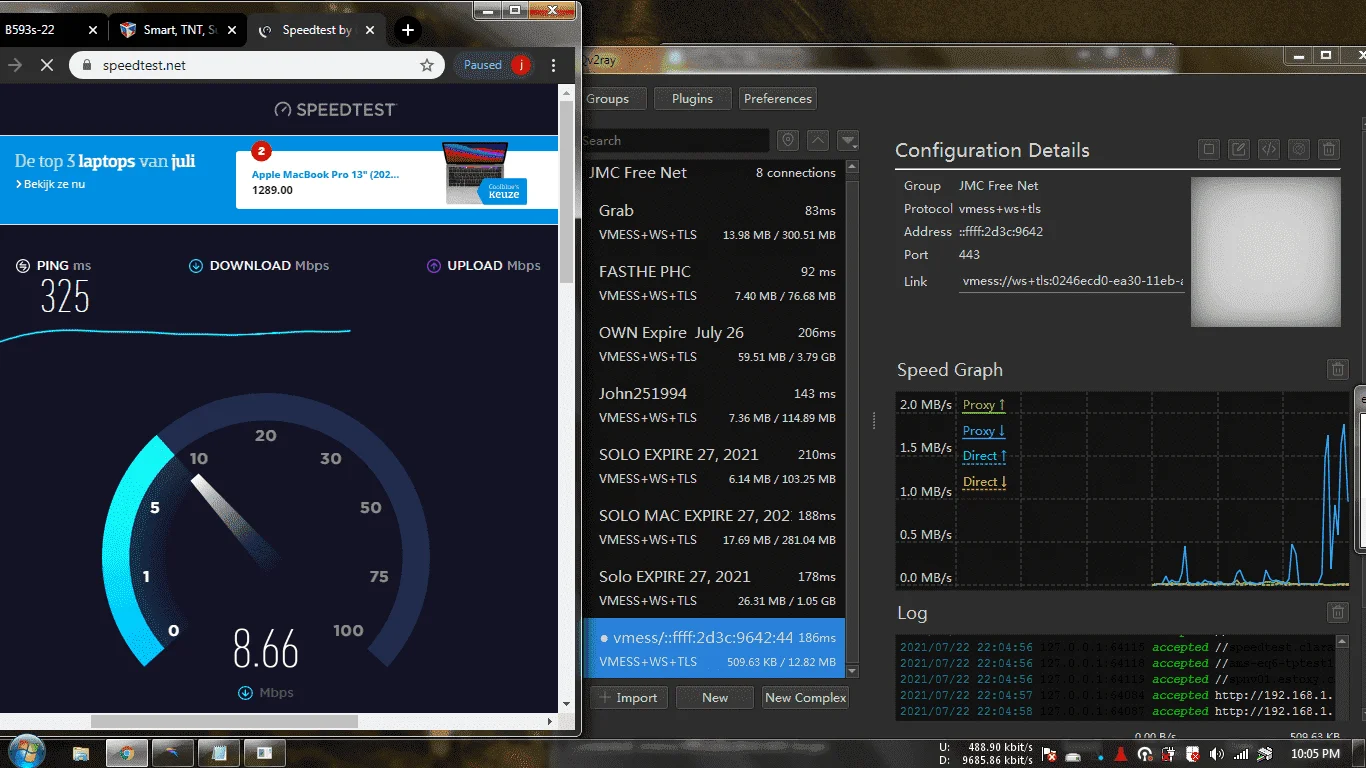Select the vmess/::ffff:2d3c:9642 connection
The image size is (1366, 768).
(714, 647)
